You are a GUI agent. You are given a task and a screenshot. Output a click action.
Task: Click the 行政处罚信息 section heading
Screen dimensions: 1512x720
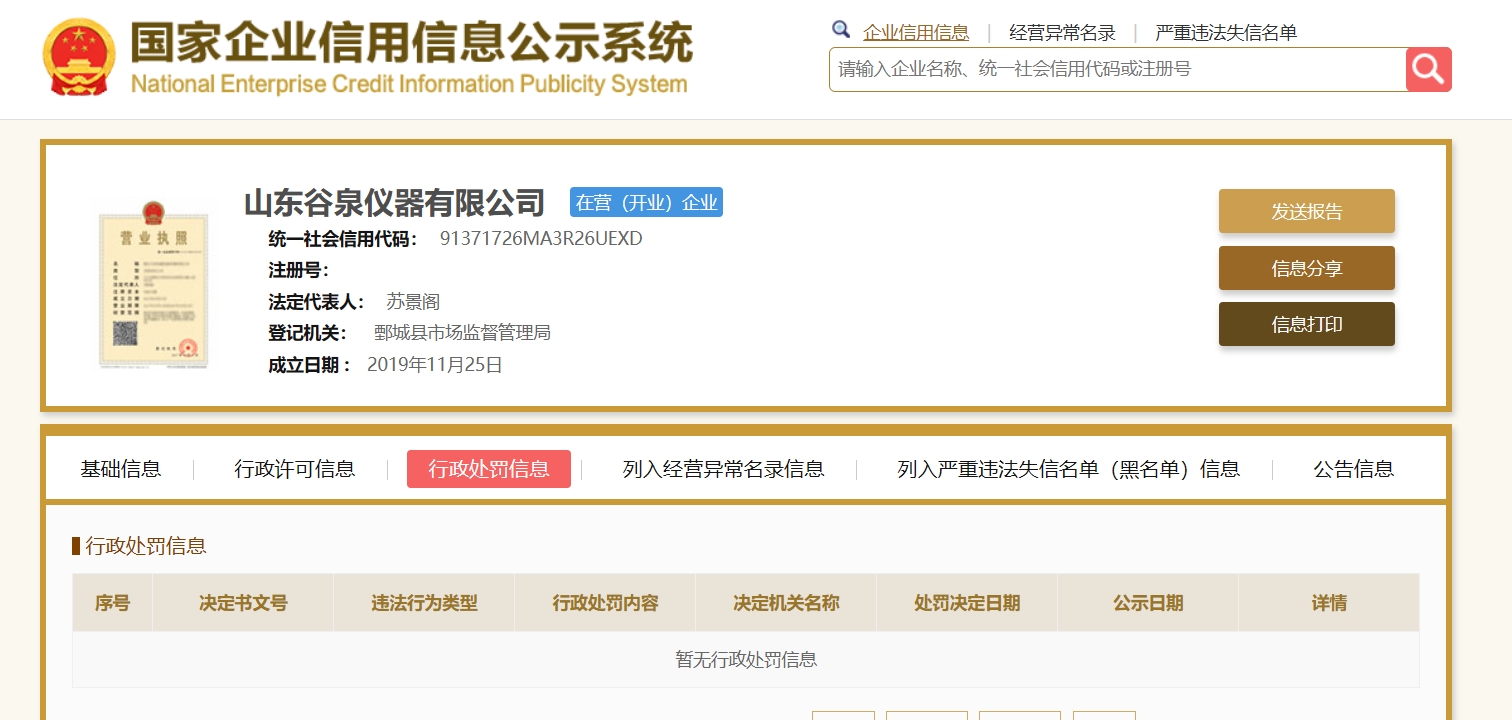[146, 546]
